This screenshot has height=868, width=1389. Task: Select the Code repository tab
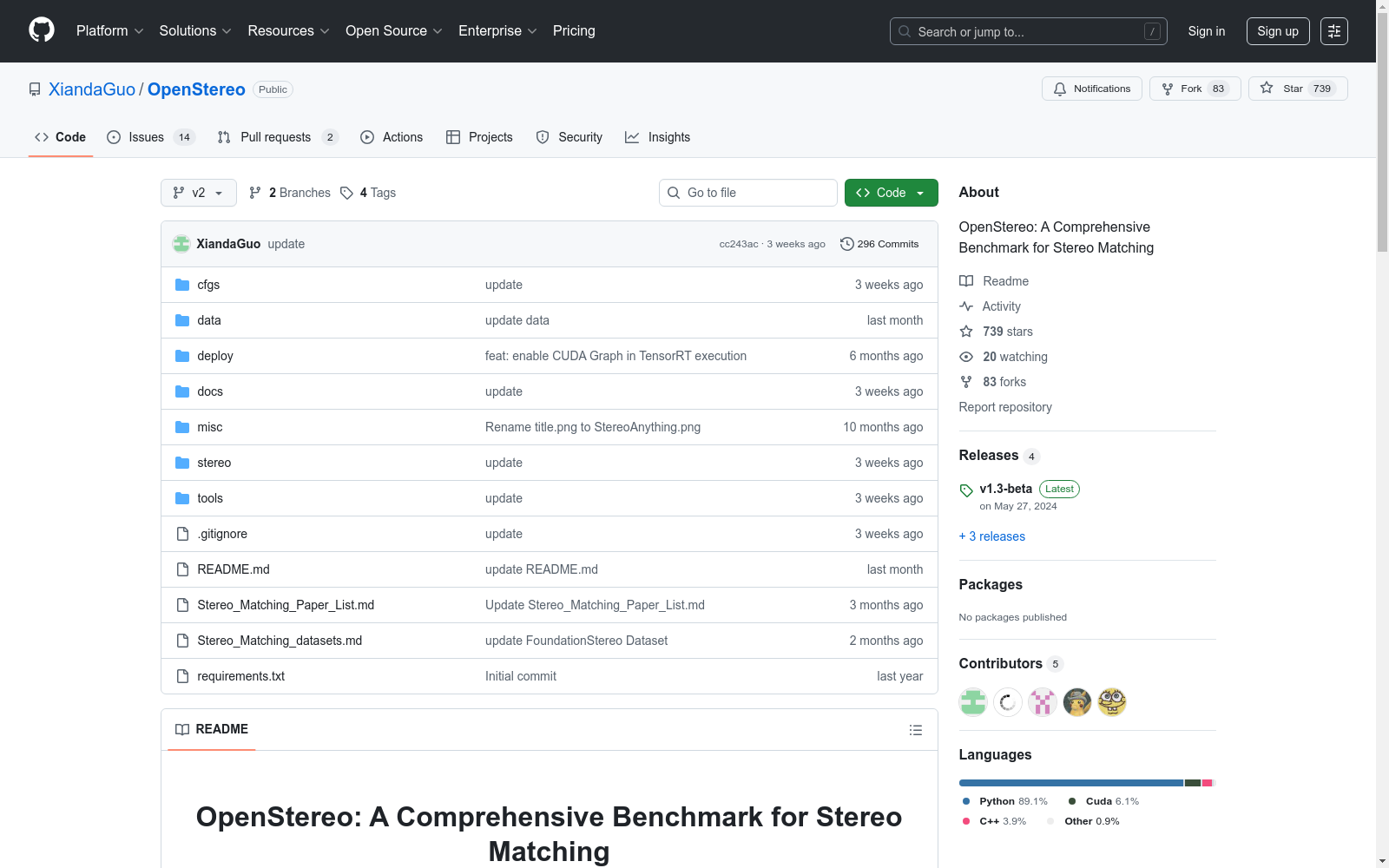point(61,137)
